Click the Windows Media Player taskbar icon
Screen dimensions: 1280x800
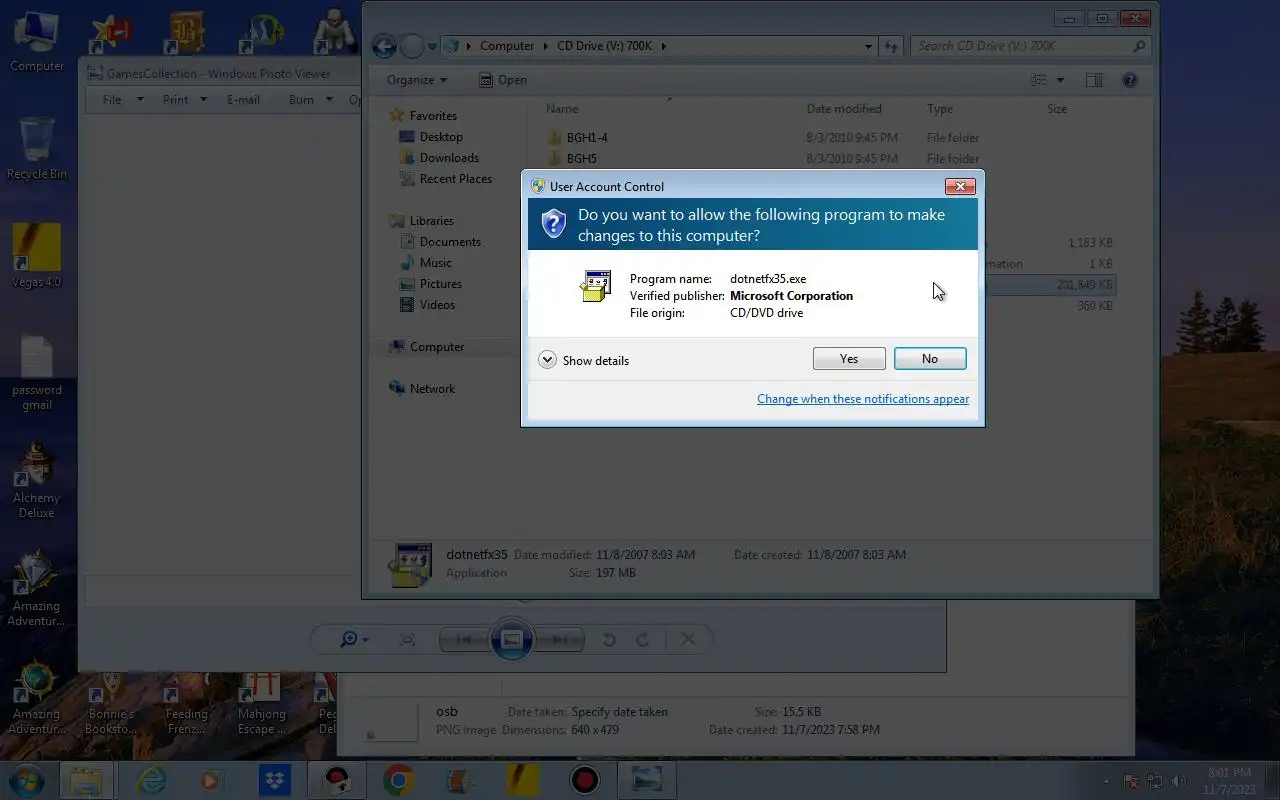click(x=212, y=780)
